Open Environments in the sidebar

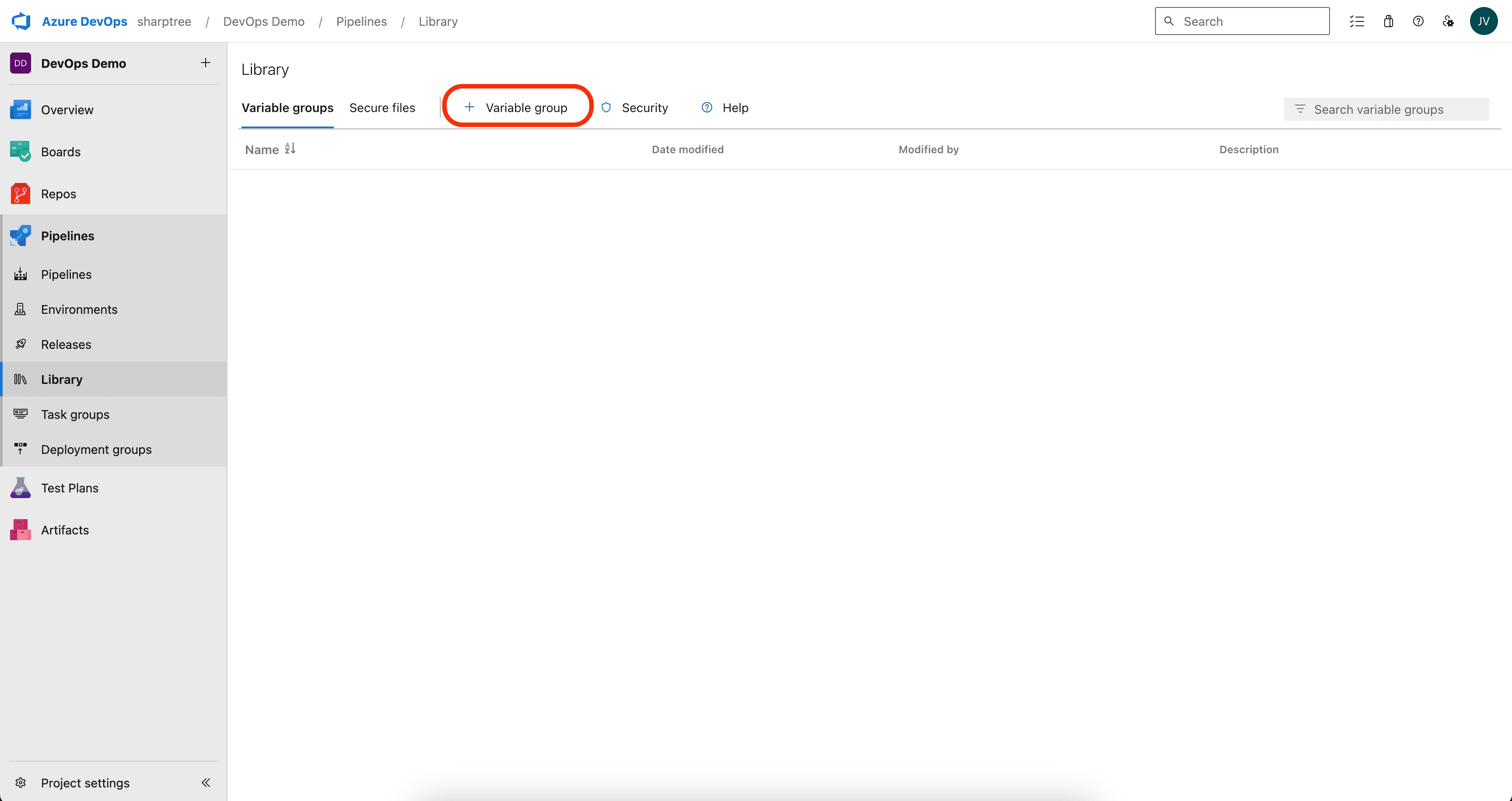click(113, 309)
